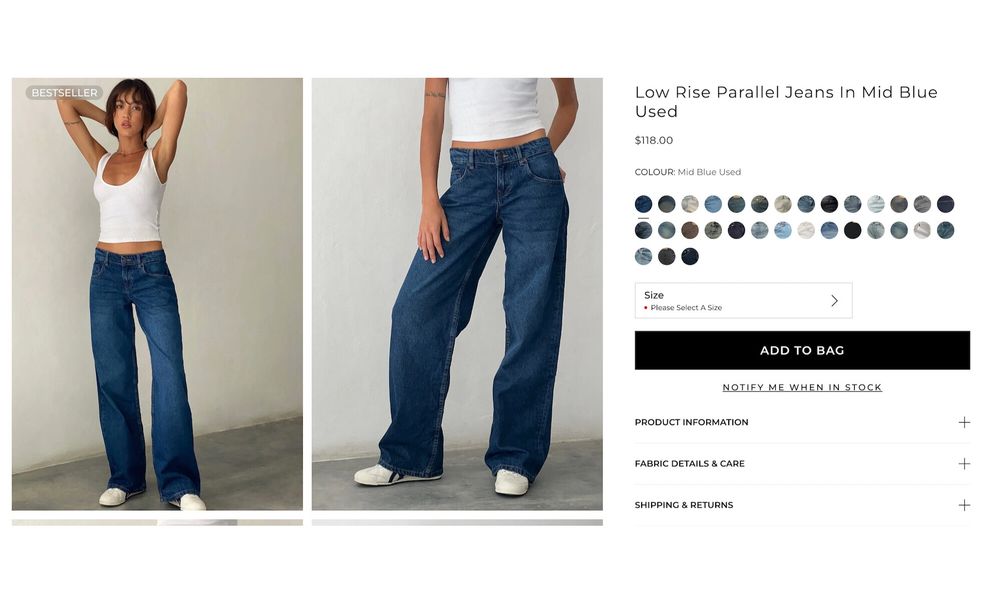
Task: Select the underlined Mid Blue Used swatch
Action: pos(643,204)
